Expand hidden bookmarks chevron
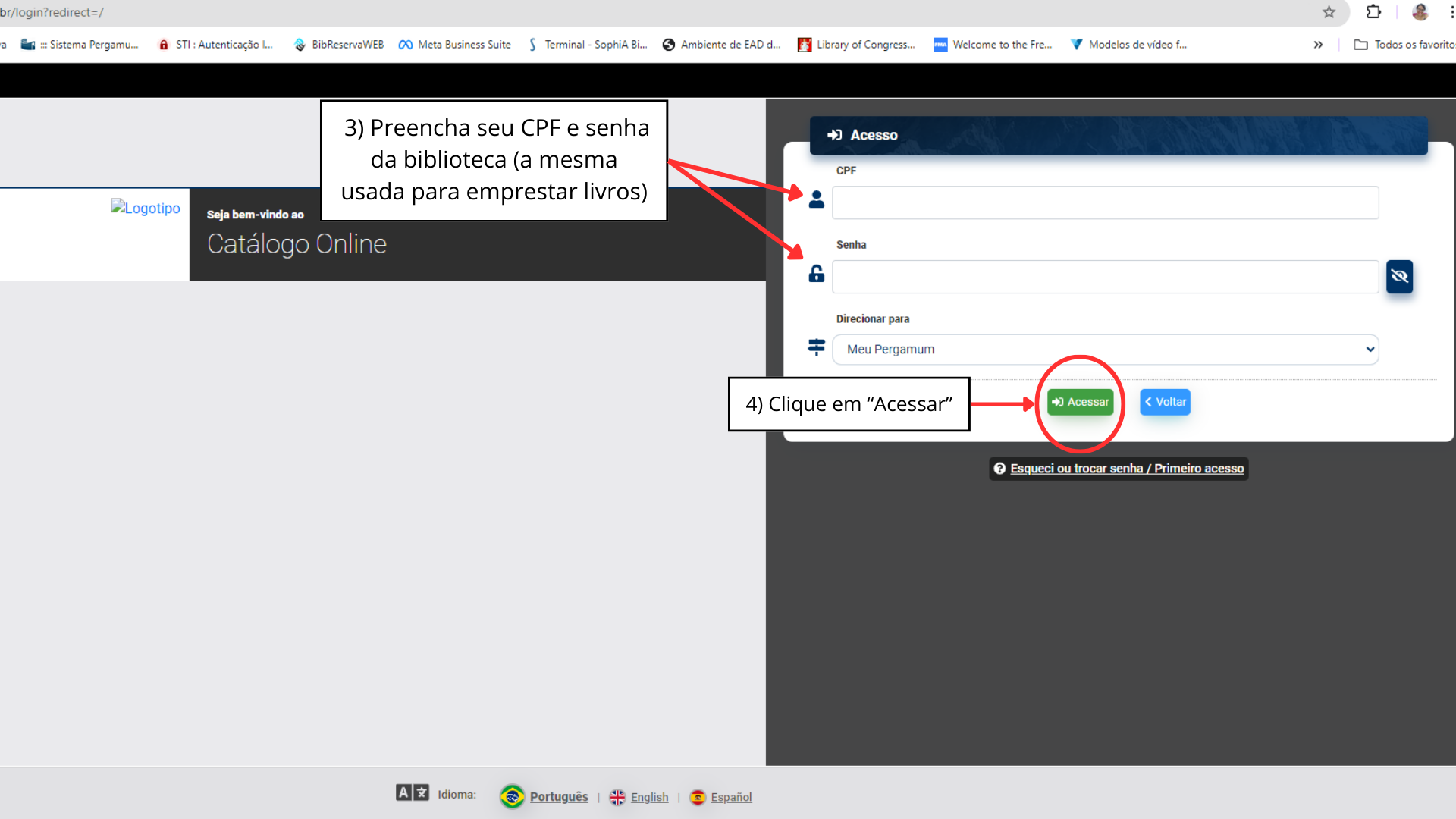The height and width of the screenshot is (819, 1456). point(1318,45)
